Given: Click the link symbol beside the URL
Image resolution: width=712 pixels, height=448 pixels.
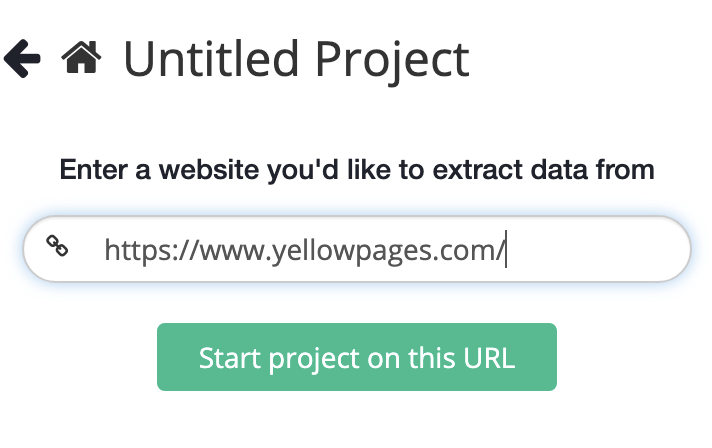Looking at the screenshot, I should tap(57, 246).
